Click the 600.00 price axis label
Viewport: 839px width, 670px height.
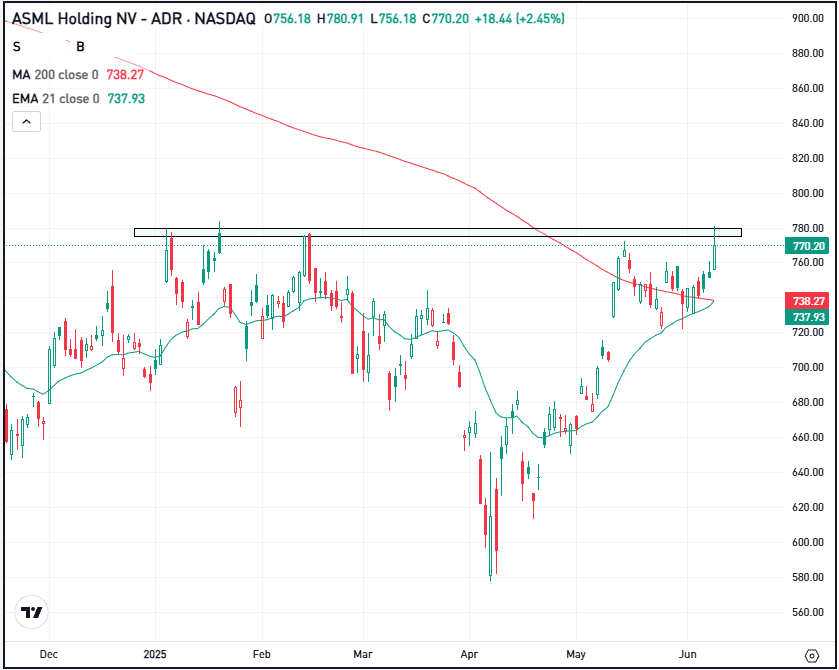pos(807,542)
